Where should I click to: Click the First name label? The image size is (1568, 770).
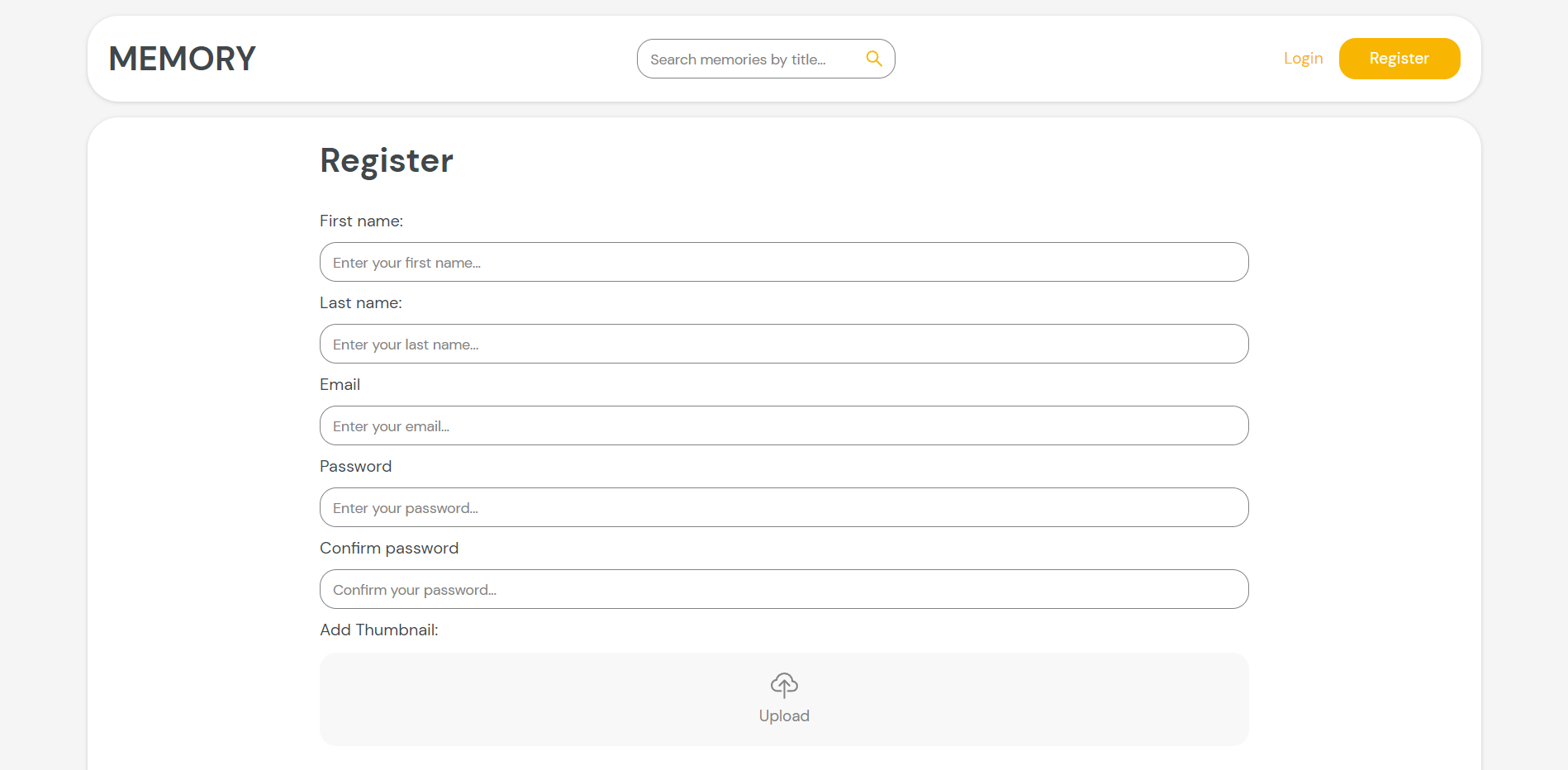(x=361, y=221)
